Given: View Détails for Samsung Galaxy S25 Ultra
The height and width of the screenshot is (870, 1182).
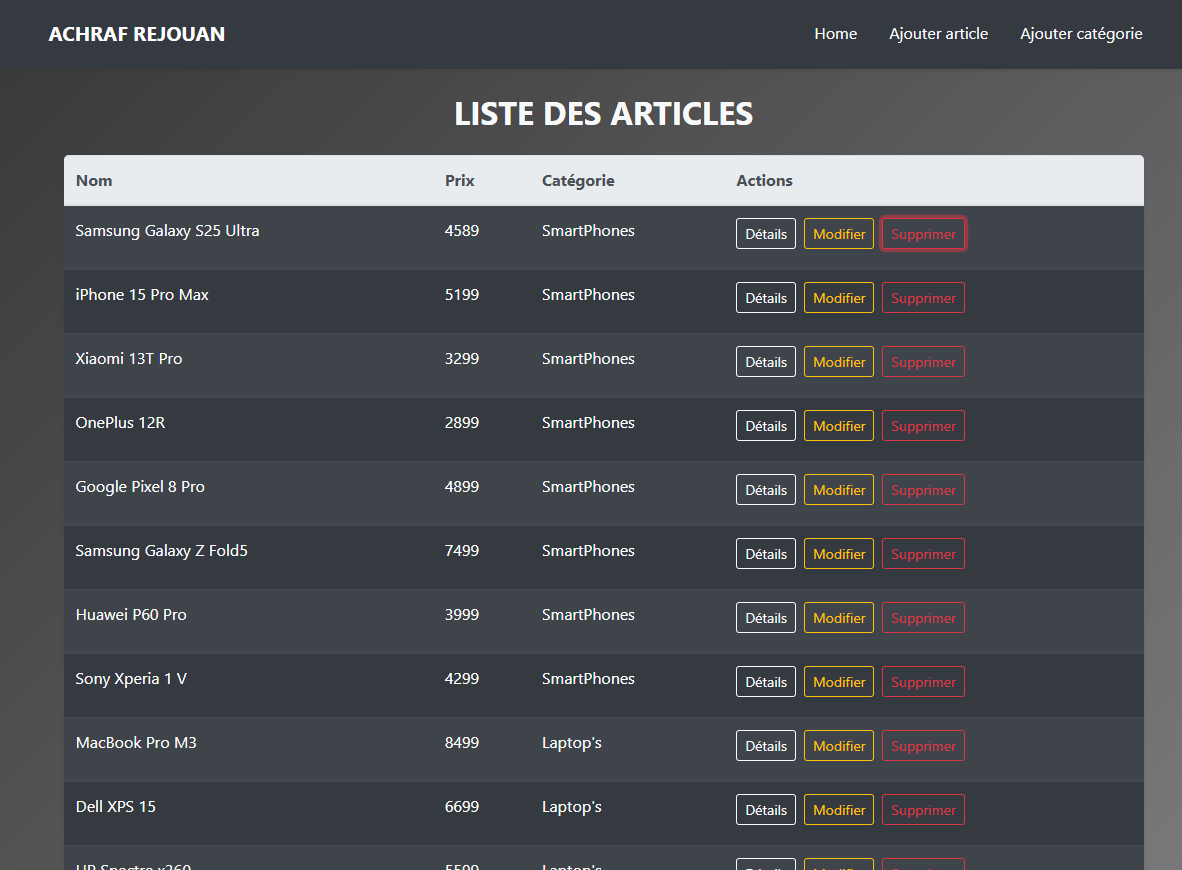Looking at the screenshot, I should tap(766, 234).
